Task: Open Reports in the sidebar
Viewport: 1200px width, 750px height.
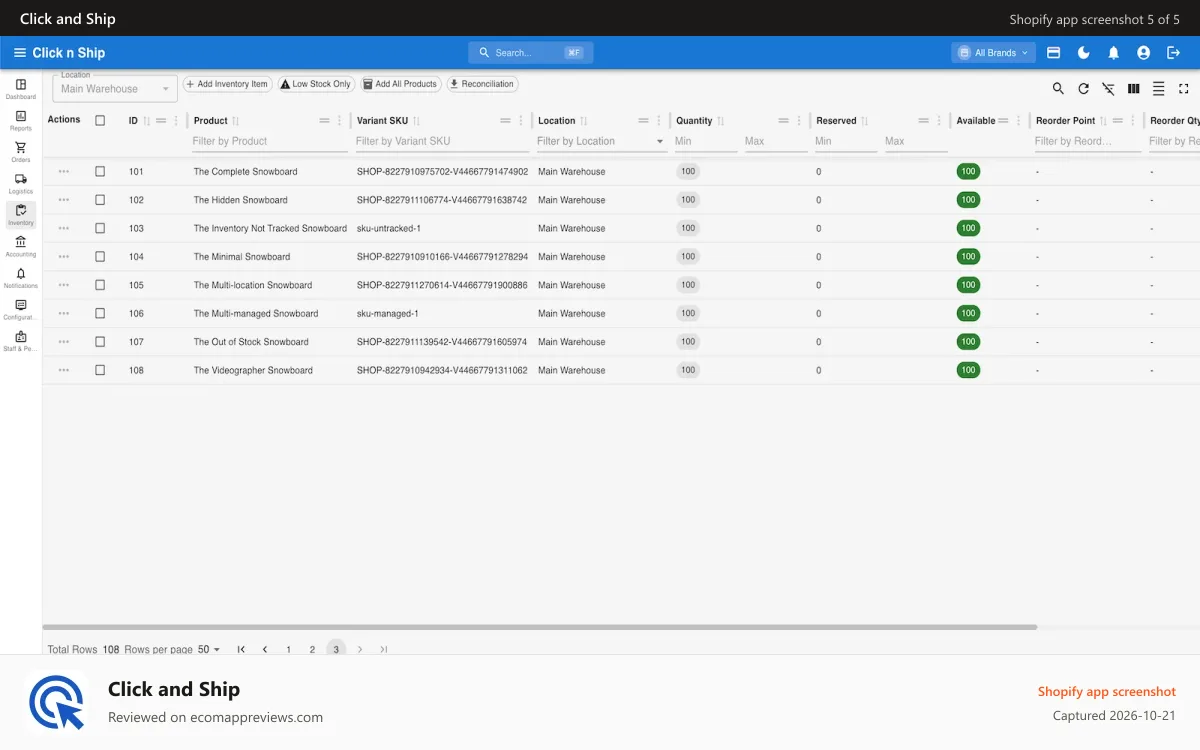Action: [x=21, y=121]
